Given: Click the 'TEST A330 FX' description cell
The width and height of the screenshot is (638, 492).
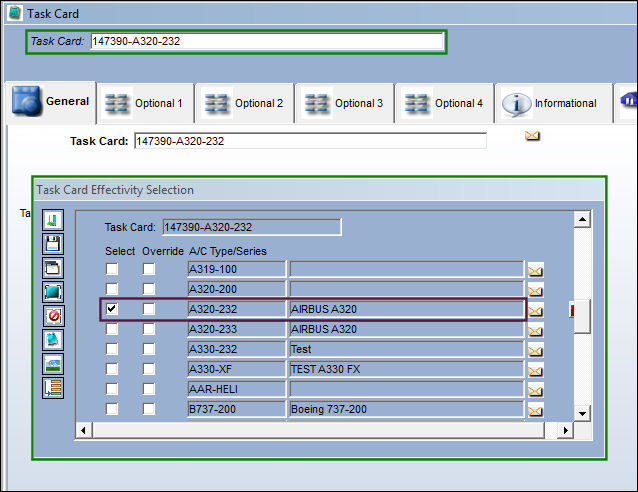Looking at the screenshot, I should point(406,369).
